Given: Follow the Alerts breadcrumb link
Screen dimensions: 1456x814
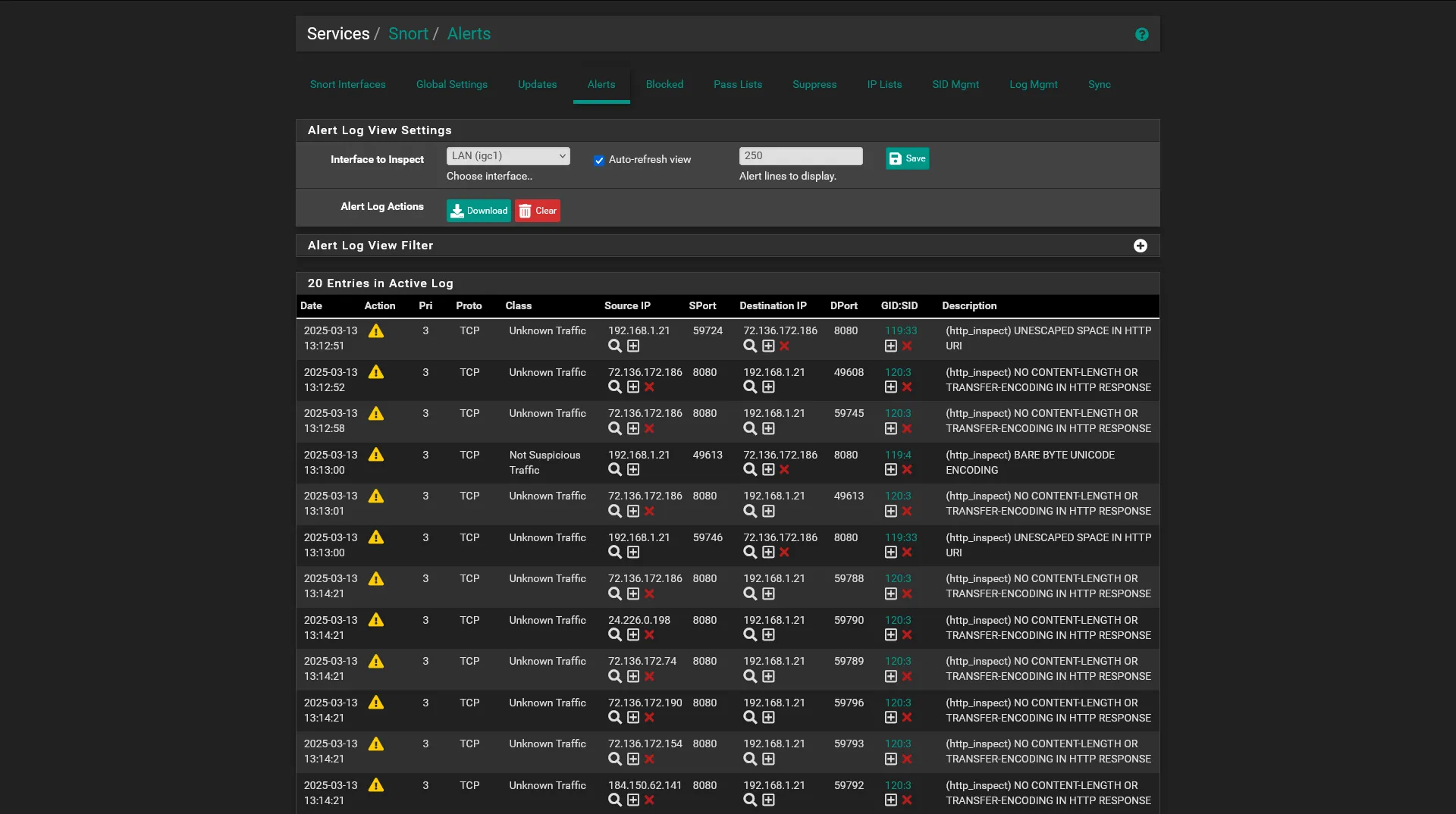Looking at the screenshot, I should [x=469, y=34].
